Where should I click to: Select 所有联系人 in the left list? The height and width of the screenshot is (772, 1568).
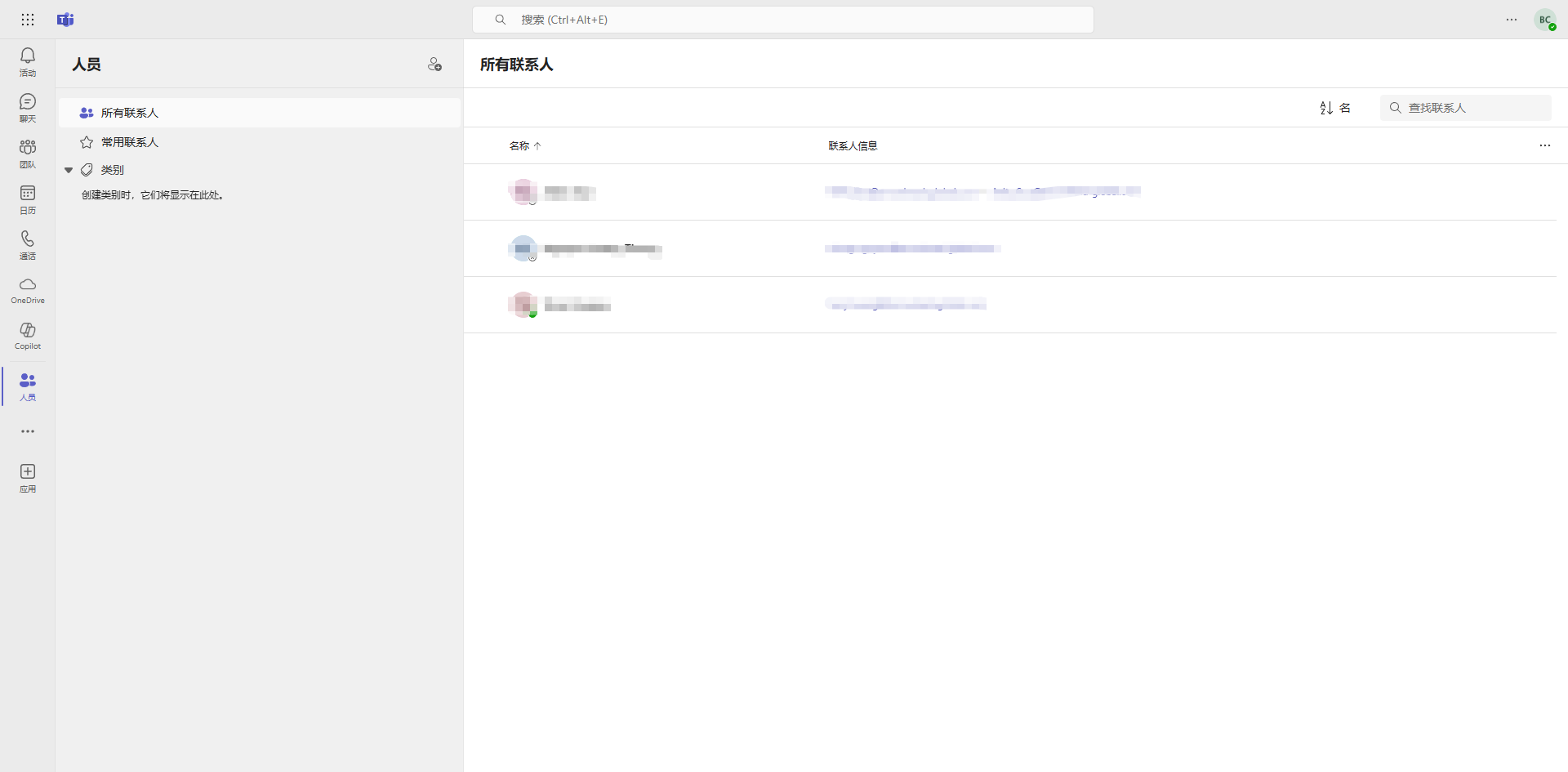coord(260,113)
